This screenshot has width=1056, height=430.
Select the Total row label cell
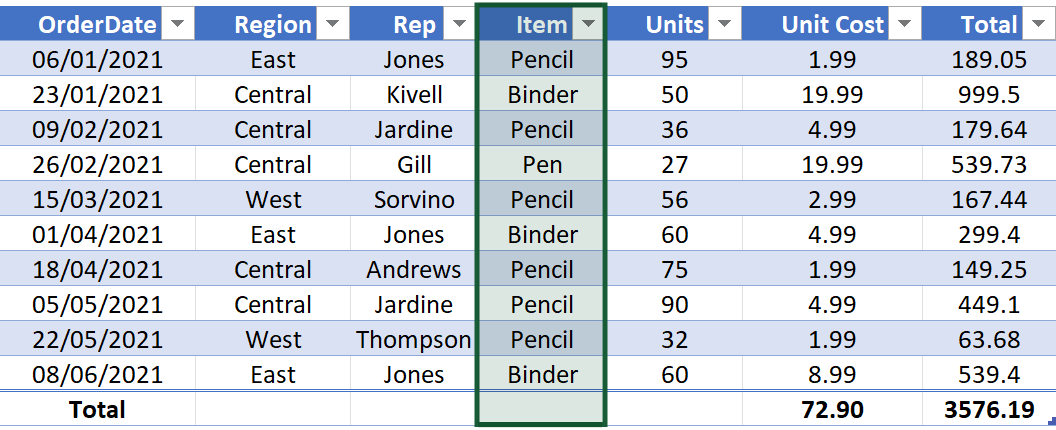coord(97,409)
